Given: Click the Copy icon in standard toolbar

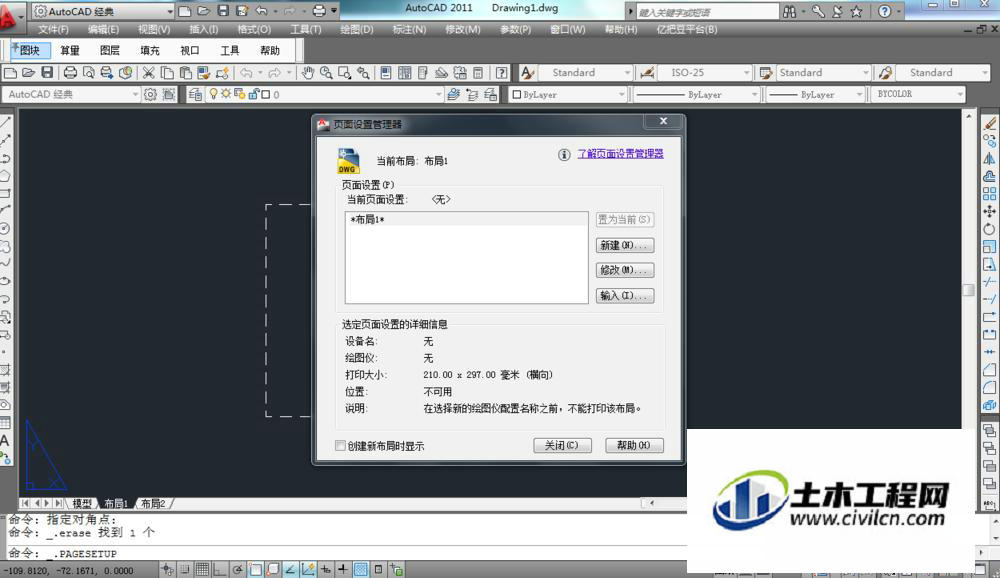Looking at the screenshot, I should [167, 73].
